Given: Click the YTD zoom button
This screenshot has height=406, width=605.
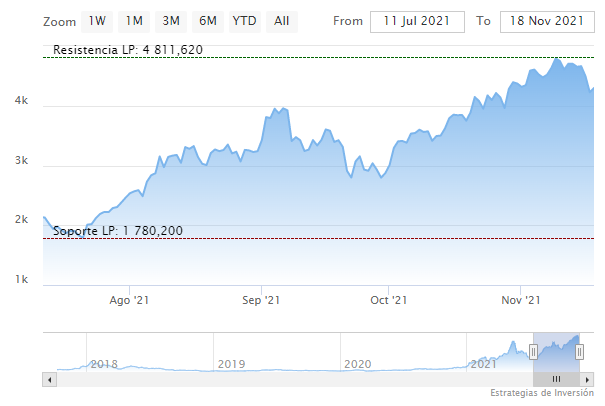Looking at the screenshot, I should [243, 21].
